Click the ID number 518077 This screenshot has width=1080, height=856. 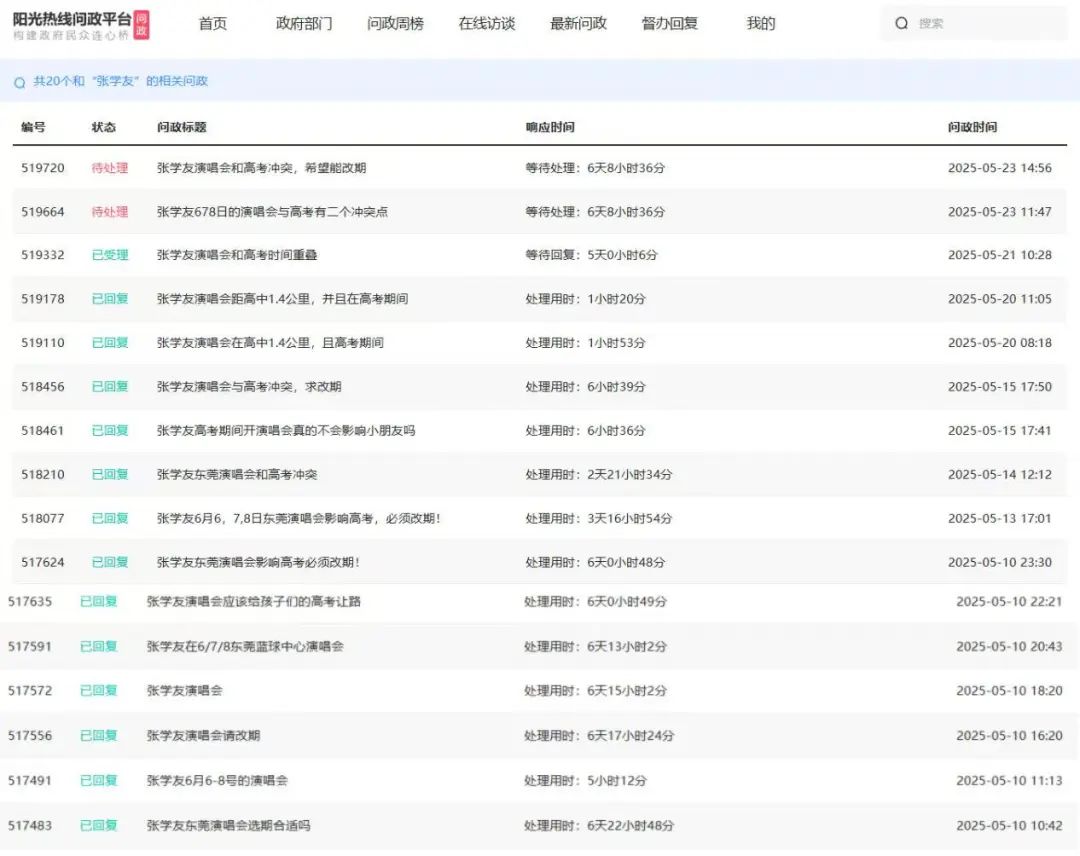point(43,518)
